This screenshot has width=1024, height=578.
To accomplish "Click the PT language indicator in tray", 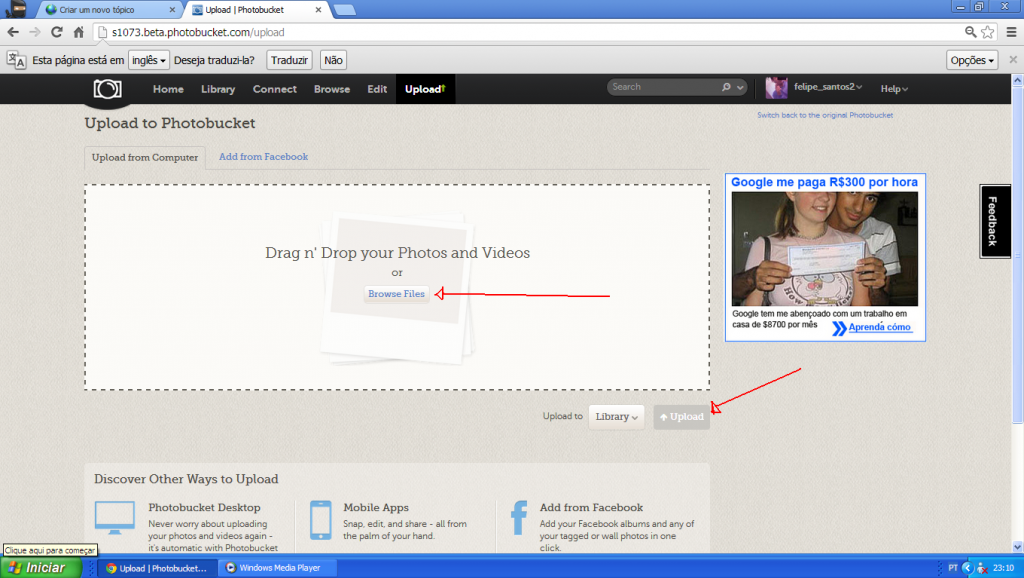I will pos(953,568).
